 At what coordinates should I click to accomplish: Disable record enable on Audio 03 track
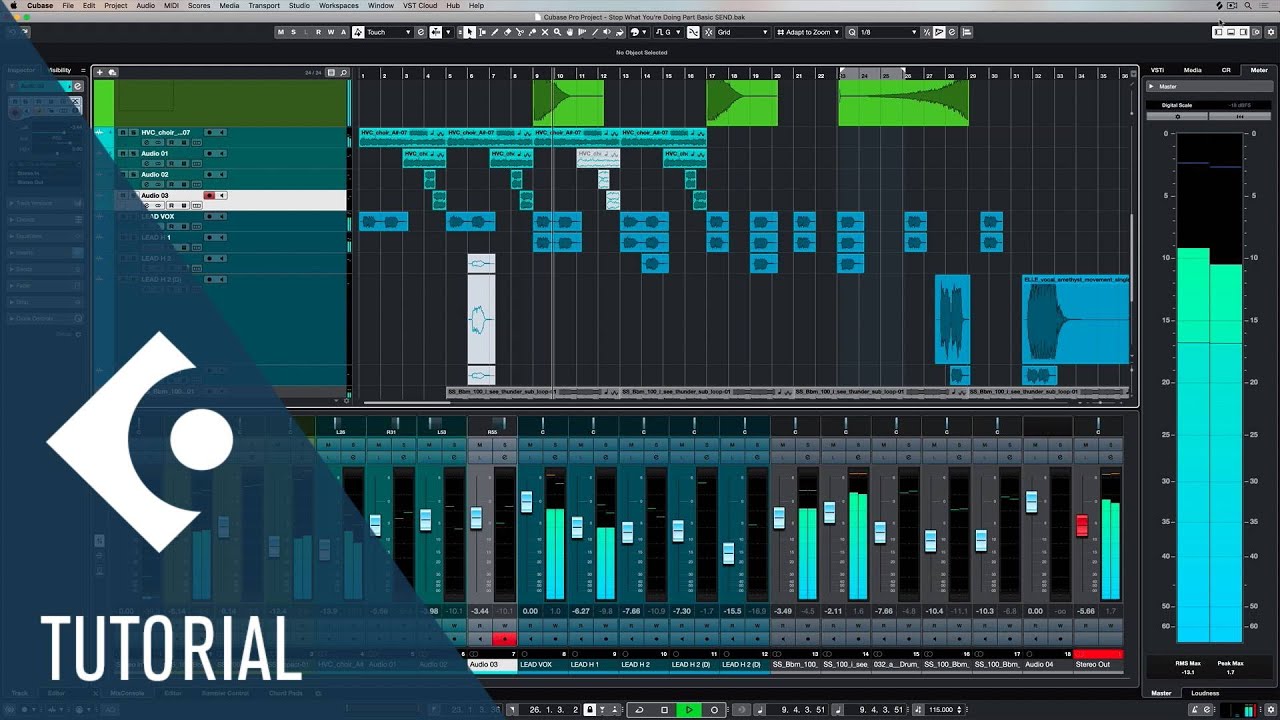(x=209, y=195)
